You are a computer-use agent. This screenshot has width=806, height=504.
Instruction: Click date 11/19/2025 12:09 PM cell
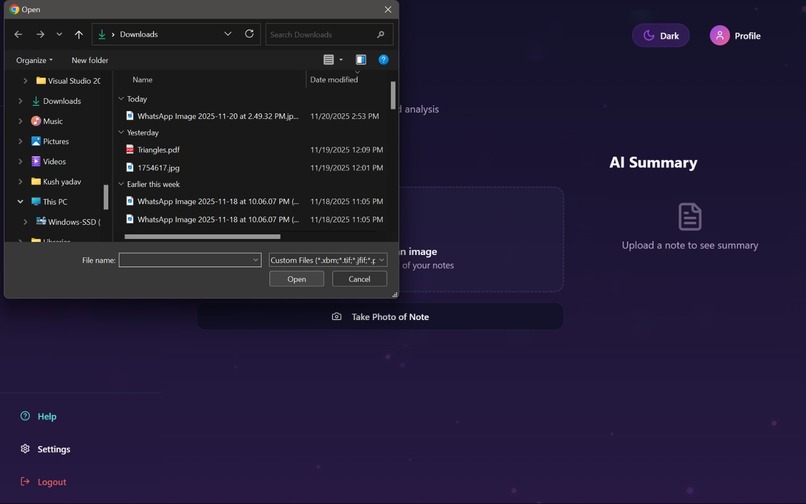(346, 150)
